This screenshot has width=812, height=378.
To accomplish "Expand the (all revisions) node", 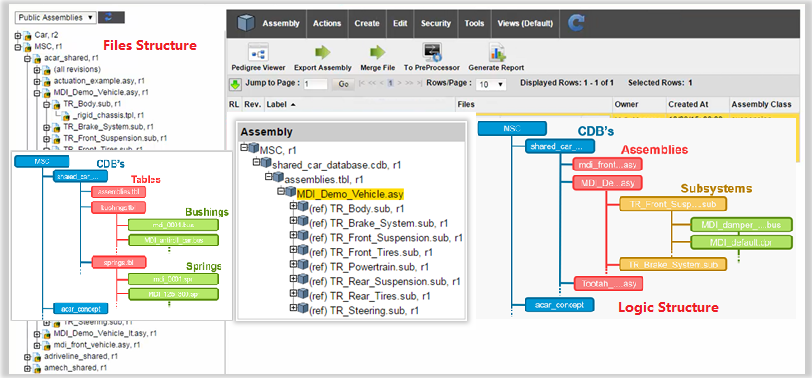I will click(37, 70).
